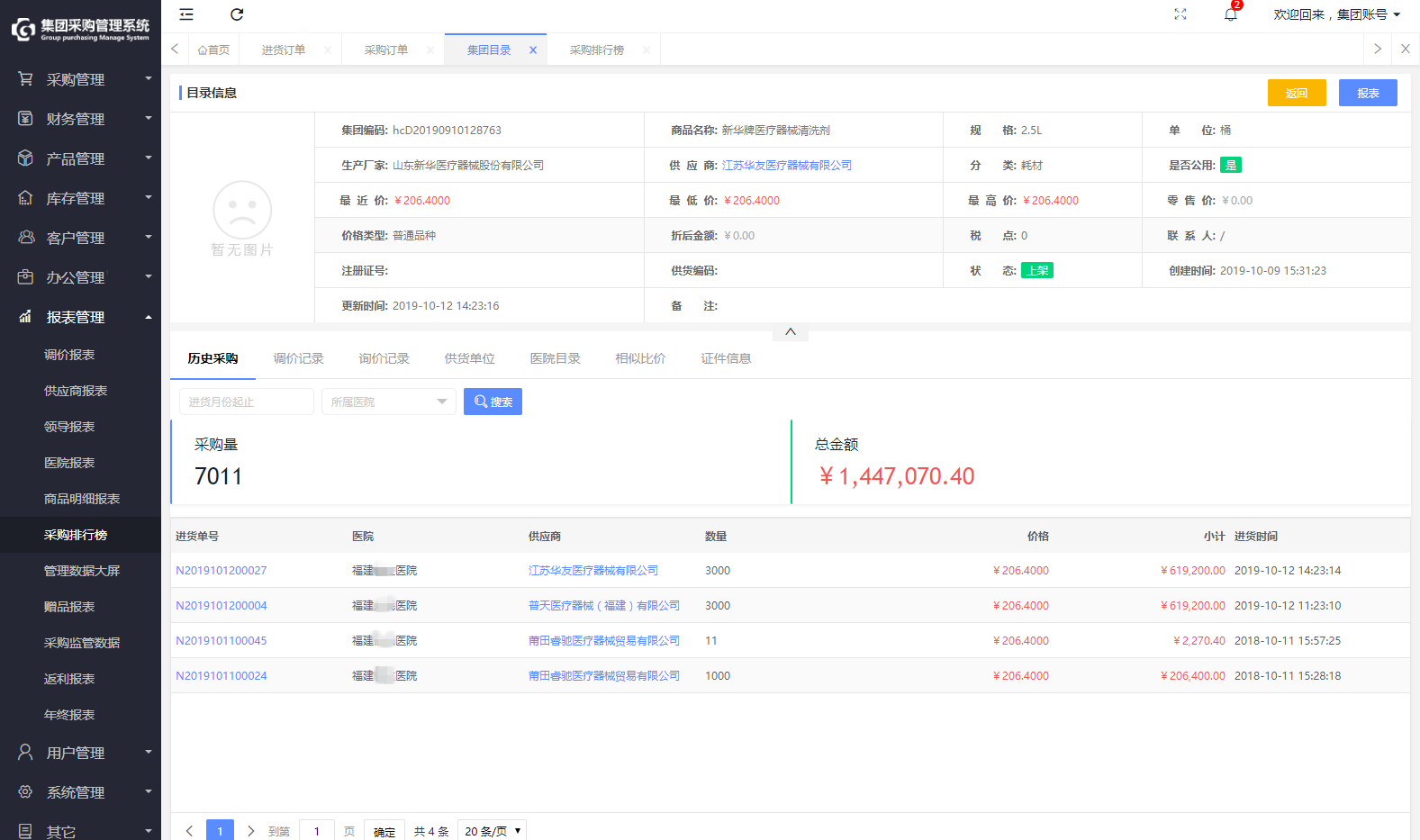Screen dimensions: 1420x840
Task: Switch to the 供货单位 tab
Action: [x=470, y=358]
